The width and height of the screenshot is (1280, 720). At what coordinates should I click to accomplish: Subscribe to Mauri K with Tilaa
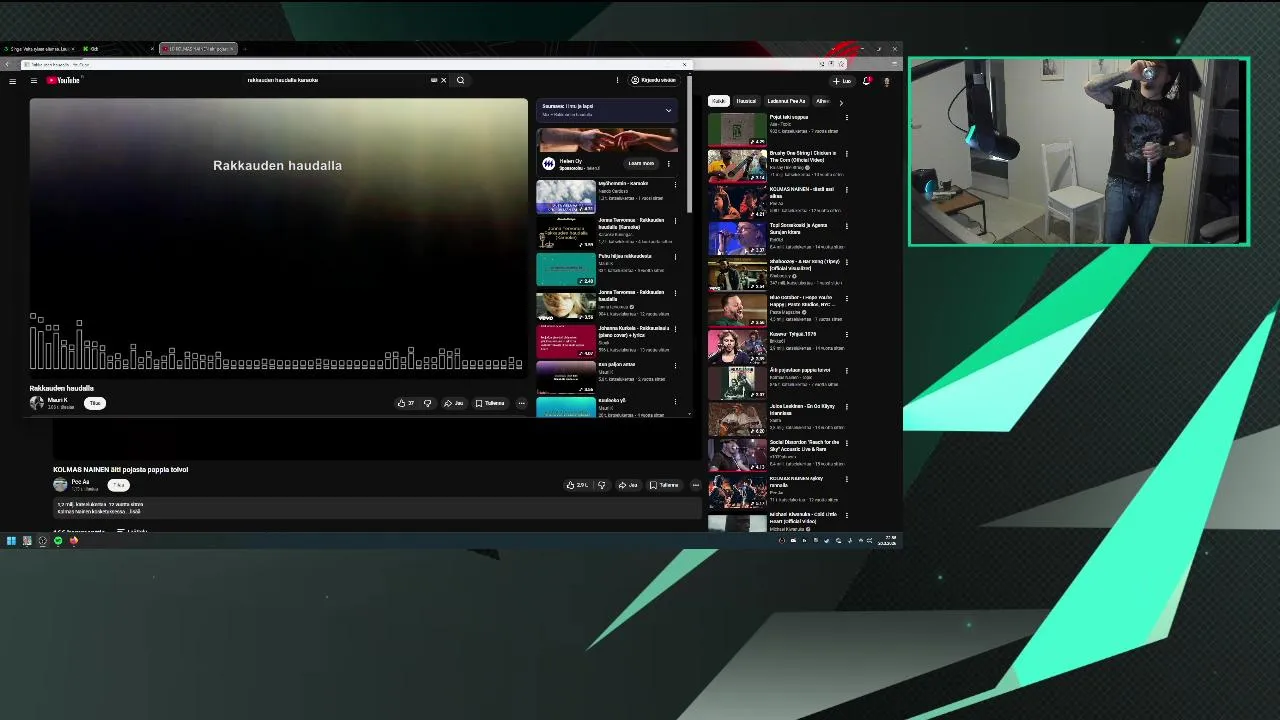click(x=95, y=403)
